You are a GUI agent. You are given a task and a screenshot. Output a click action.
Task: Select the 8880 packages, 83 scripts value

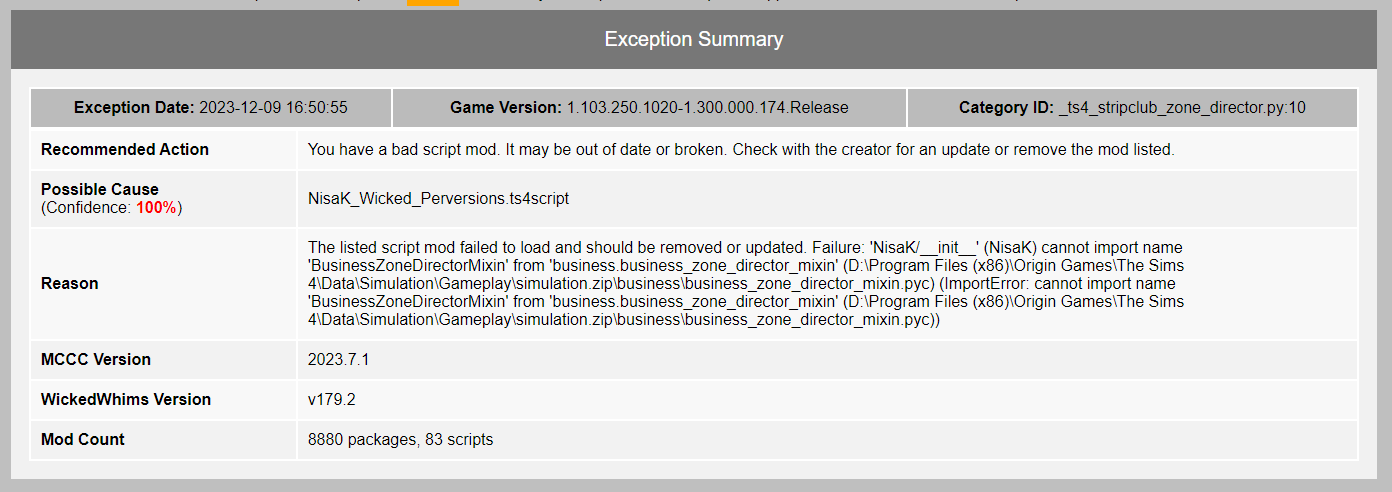(400, 439)
